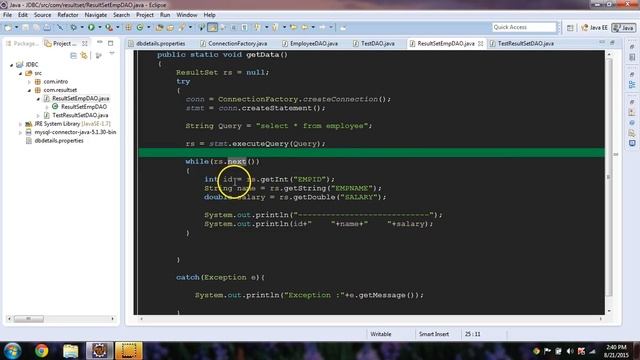Screen dimensions: 640x360
Task: Click the Task List icon in right trim
Action: point(632,58)
